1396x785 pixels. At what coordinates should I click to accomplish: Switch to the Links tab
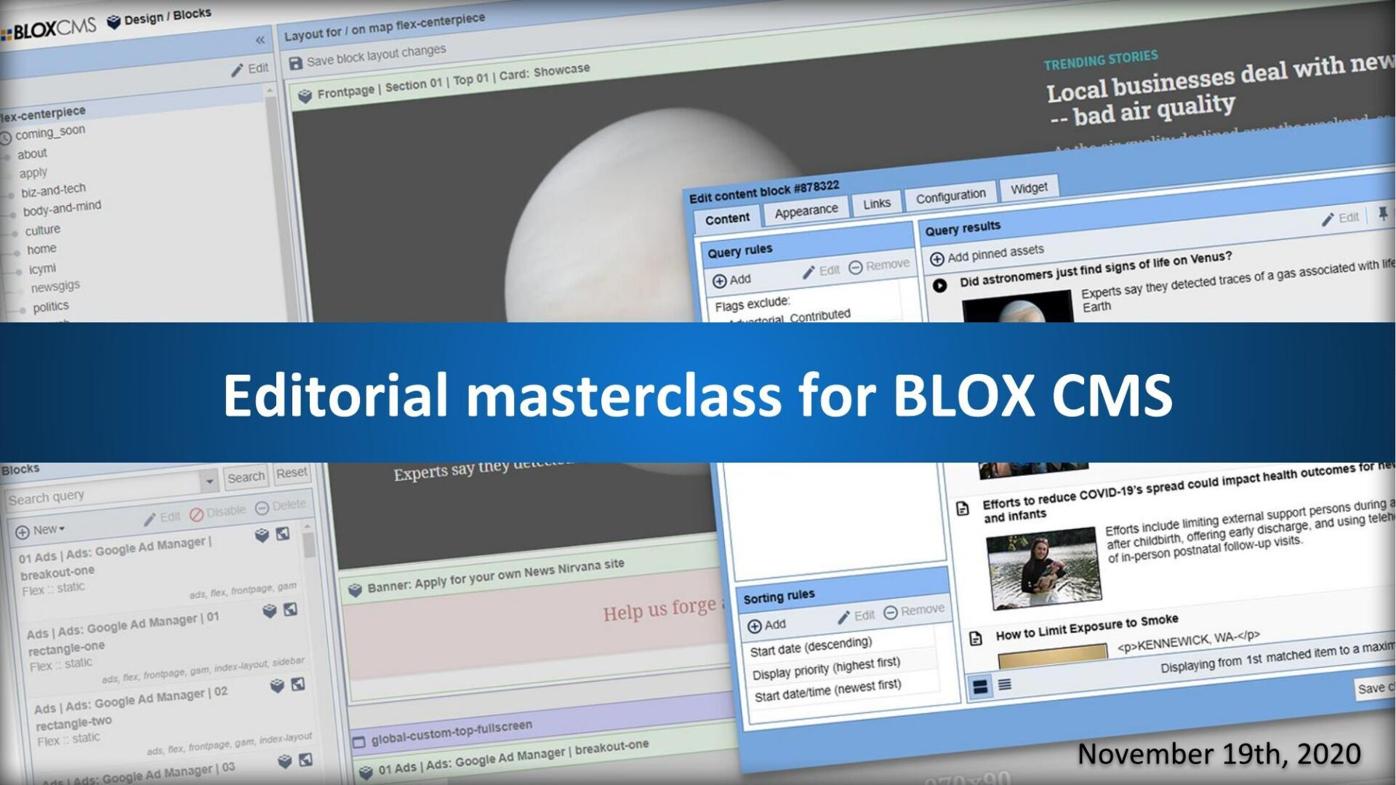[877, 204]
